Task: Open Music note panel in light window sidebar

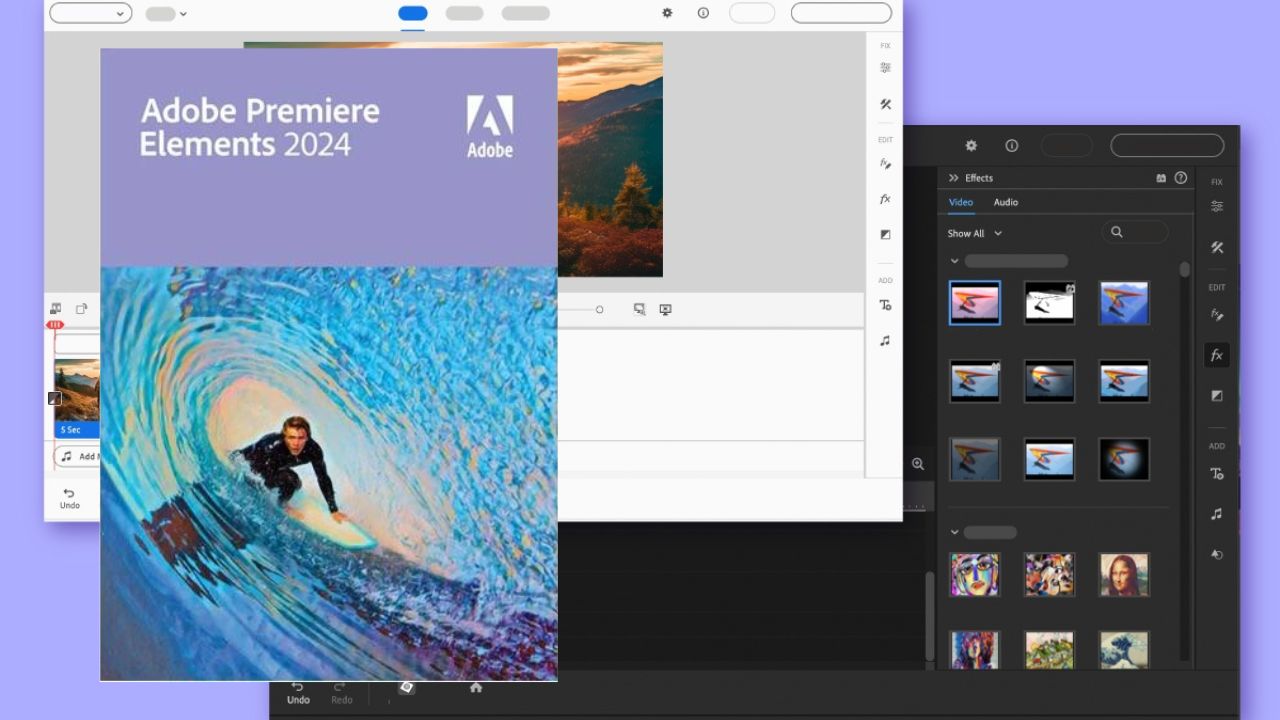Action: pyautogui.click(x=885, y=340)
